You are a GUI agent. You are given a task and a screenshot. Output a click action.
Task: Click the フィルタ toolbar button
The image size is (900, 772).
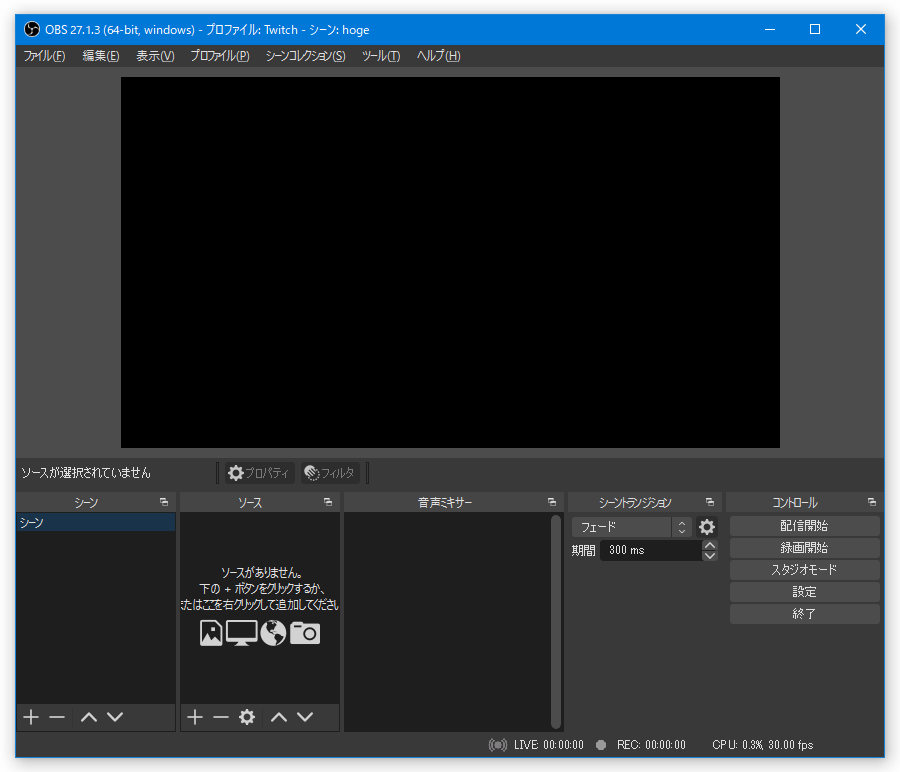tap(331, 473)
